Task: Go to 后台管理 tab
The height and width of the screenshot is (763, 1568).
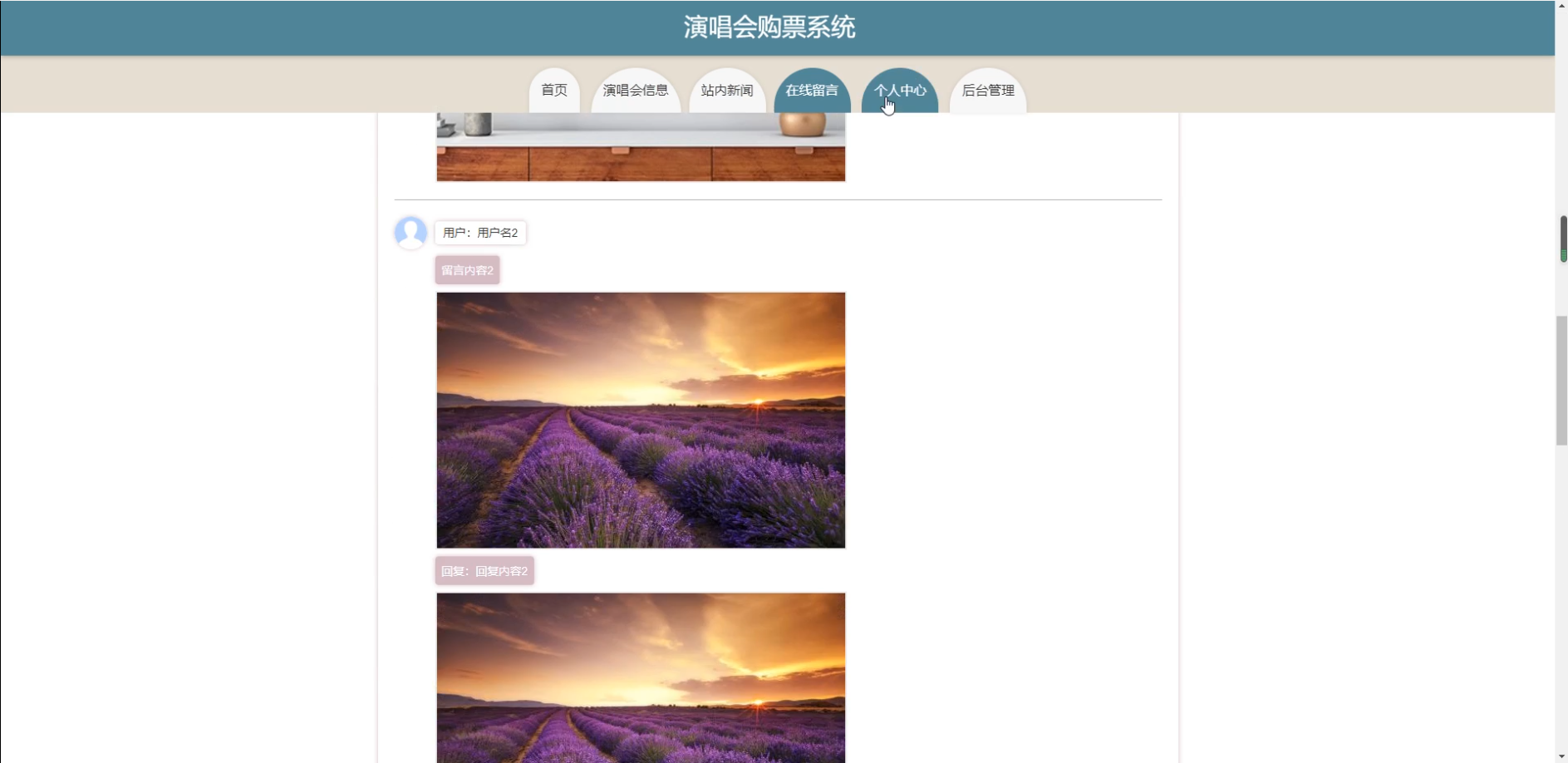Action: (x=988, y=91)
